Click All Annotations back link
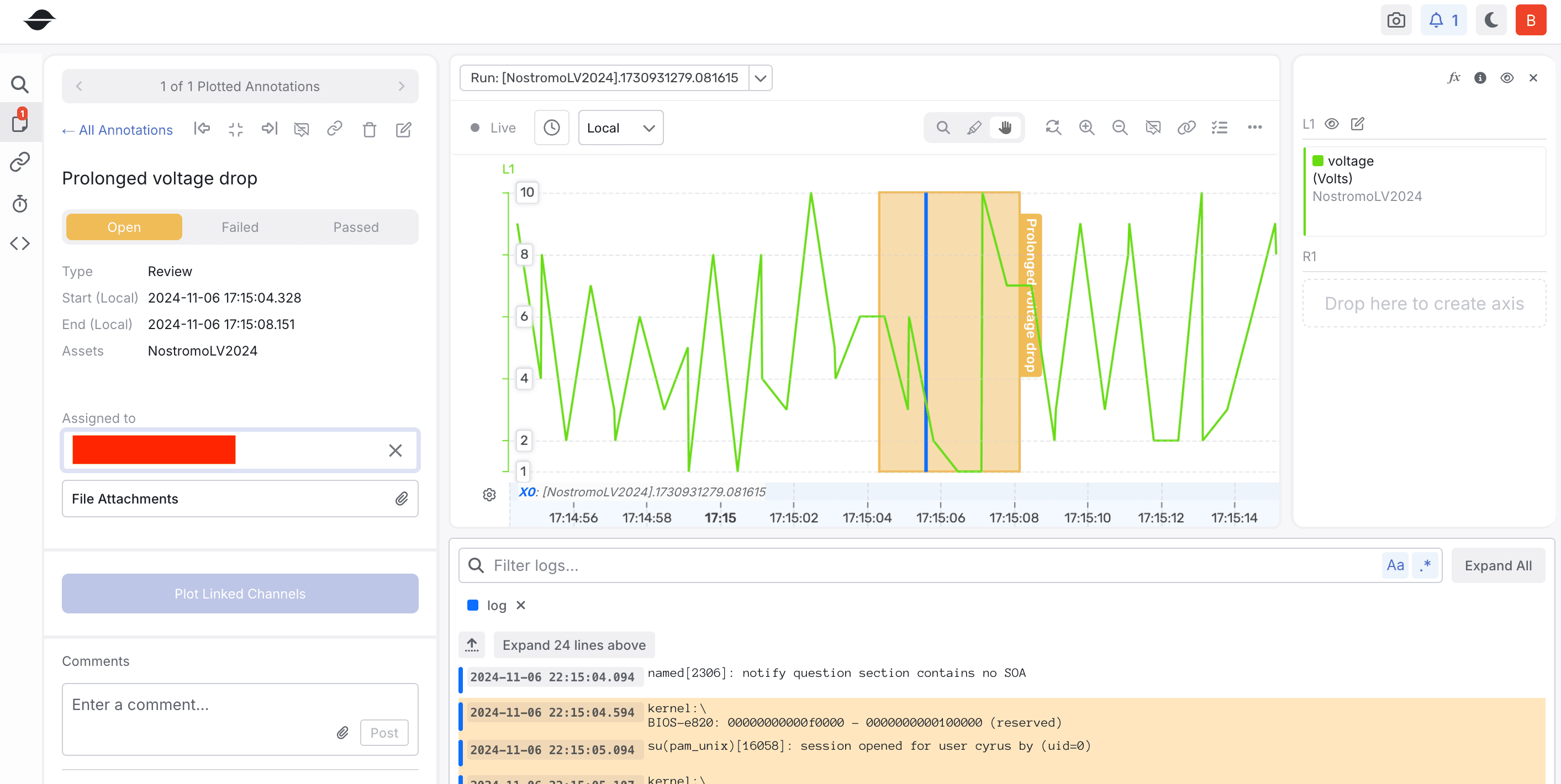The width and height of the screenshot is (1561, 784). (x=116, y=130)
